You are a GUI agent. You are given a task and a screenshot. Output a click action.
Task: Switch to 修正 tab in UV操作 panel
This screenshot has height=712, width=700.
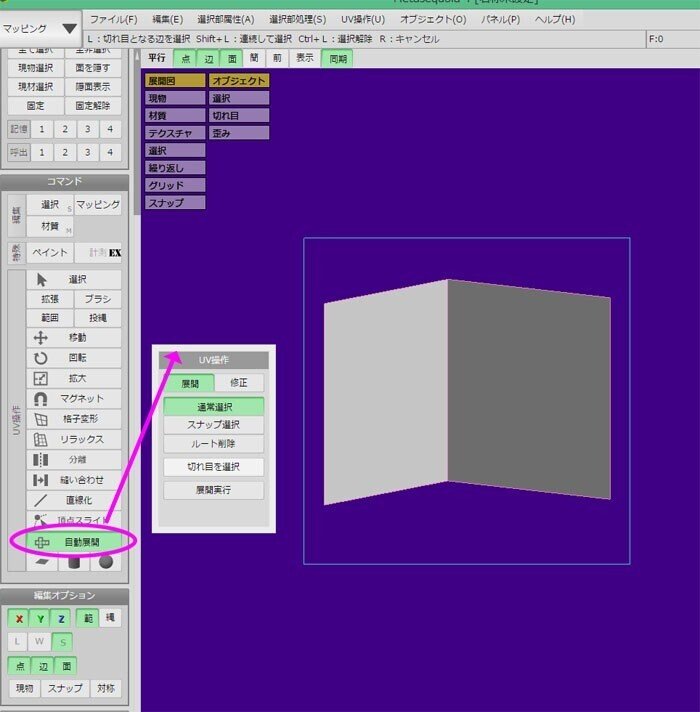click(239, 383)
